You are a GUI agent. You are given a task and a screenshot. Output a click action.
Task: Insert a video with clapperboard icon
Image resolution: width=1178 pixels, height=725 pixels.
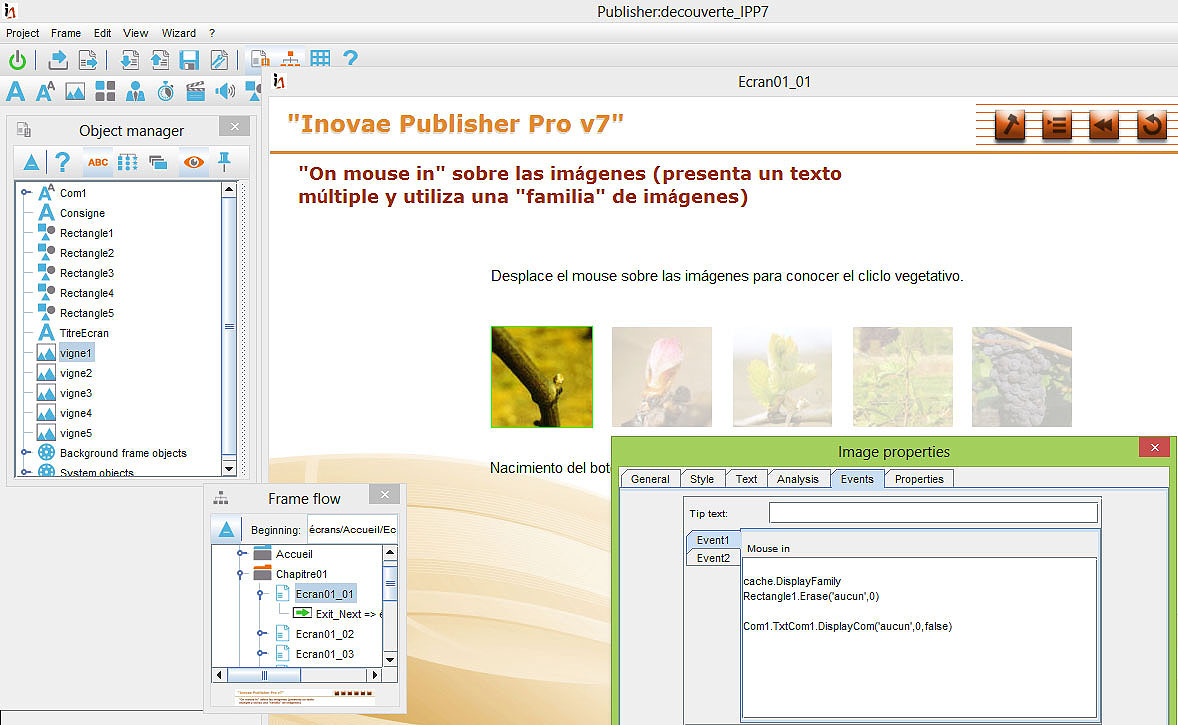coord(195,92)
